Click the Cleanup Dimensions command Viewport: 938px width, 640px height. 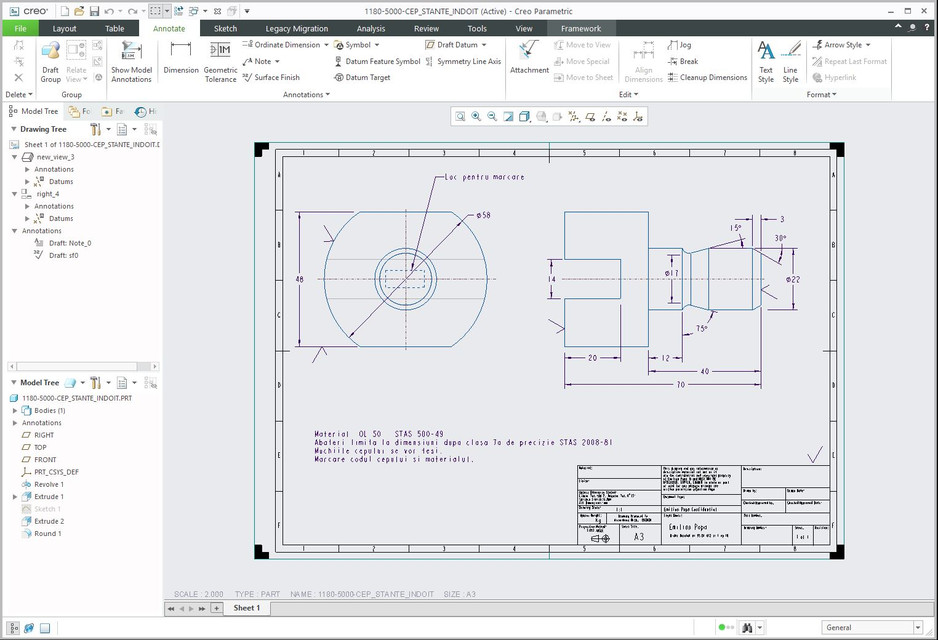click(x=708, y=77)
